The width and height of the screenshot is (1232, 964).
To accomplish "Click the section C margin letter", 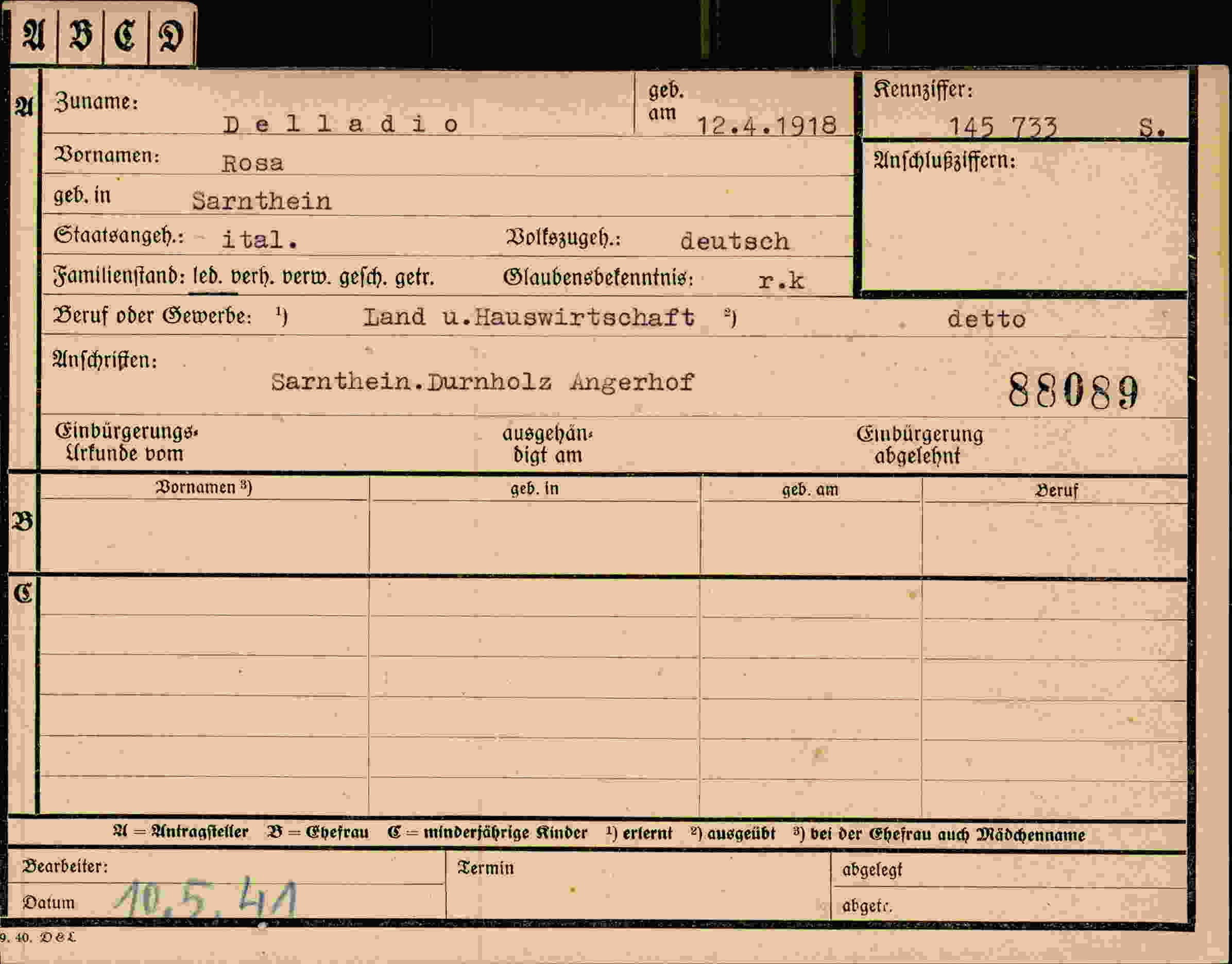I will coord(23,593).
